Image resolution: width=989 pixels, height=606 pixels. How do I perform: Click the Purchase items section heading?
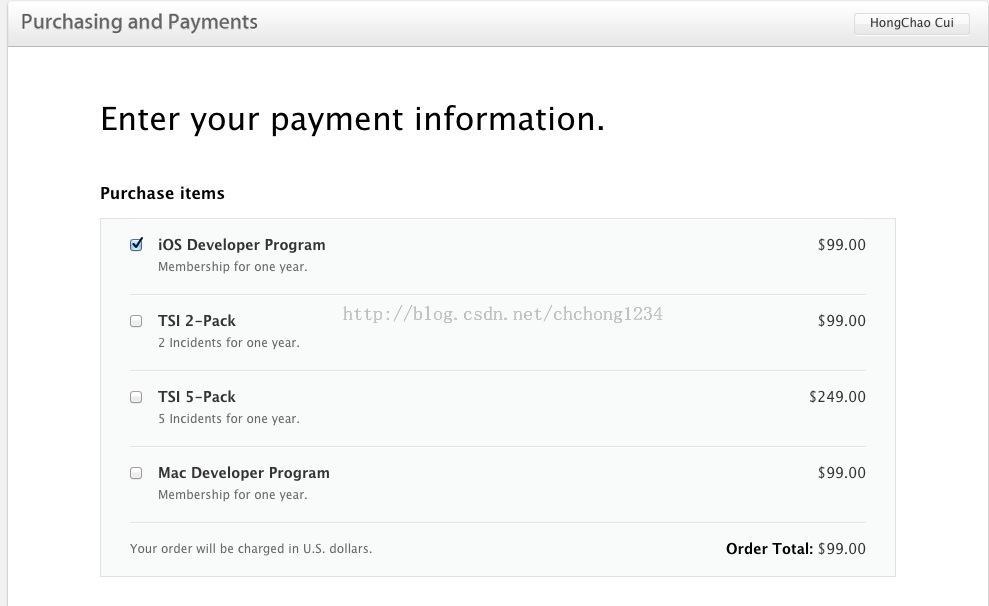pos(162,193)
